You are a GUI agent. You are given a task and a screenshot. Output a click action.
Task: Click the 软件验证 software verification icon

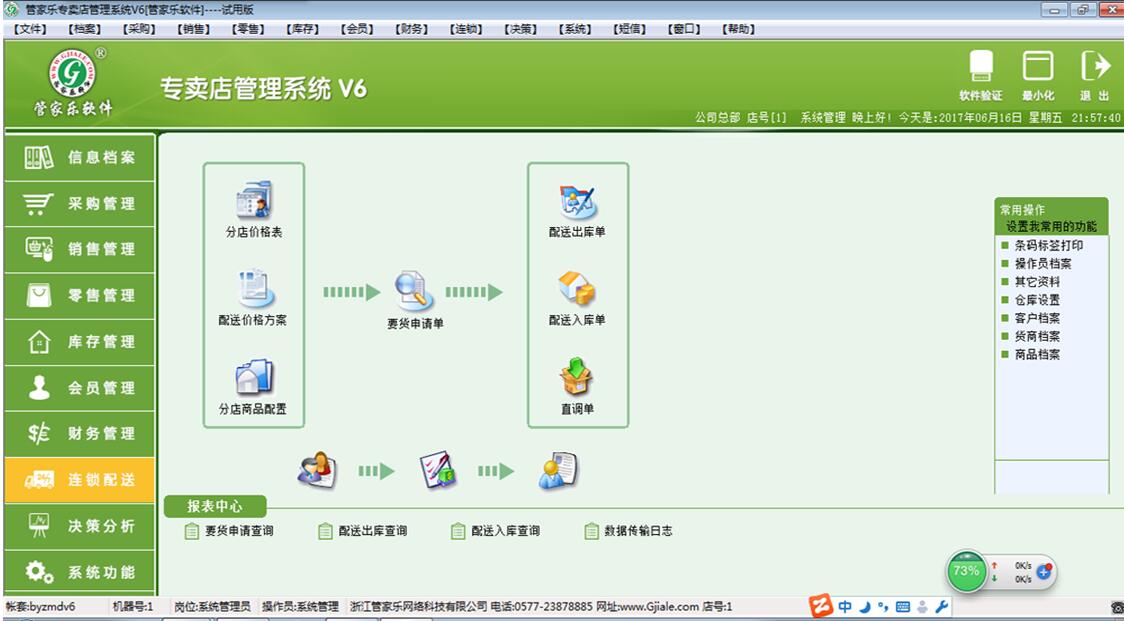coord(981,75)
